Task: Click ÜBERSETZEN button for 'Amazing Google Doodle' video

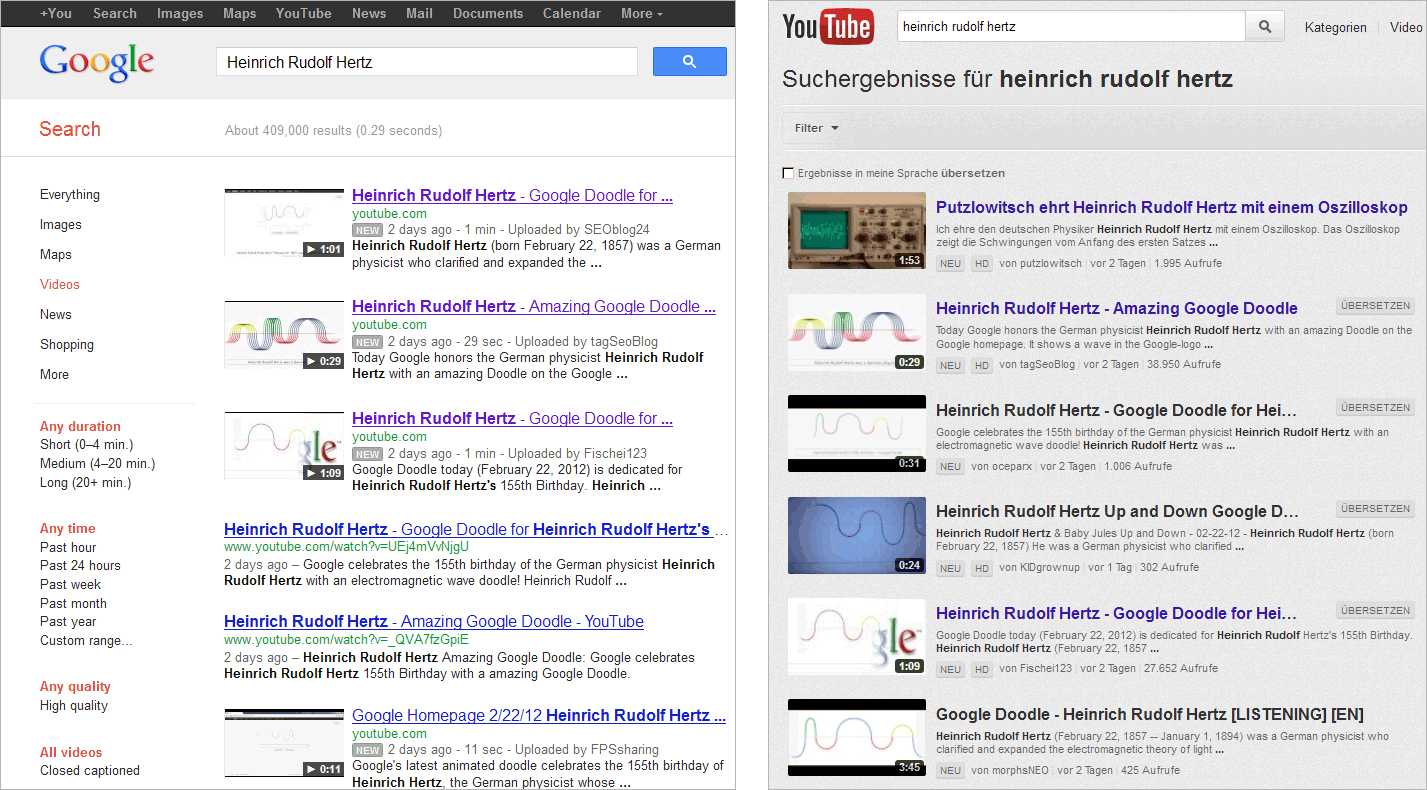Action: click(x=1376, y=306)
